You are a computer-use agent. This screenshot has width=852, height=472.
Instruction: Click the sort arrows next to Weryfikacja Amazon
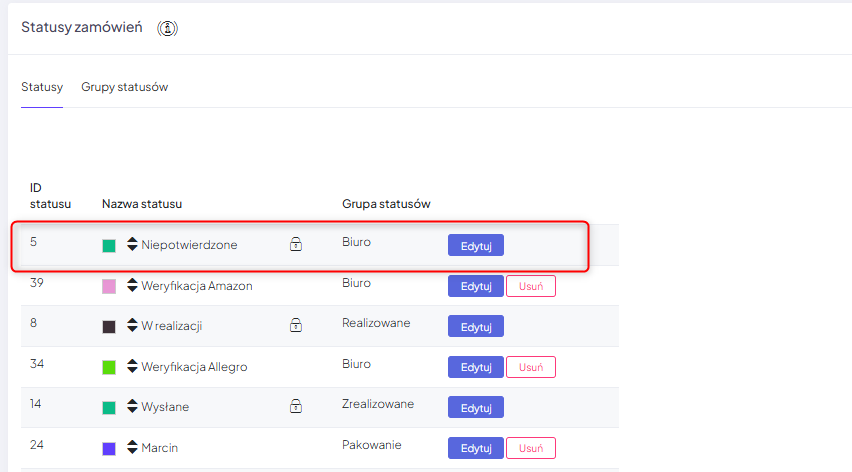[x=132, y=285]
